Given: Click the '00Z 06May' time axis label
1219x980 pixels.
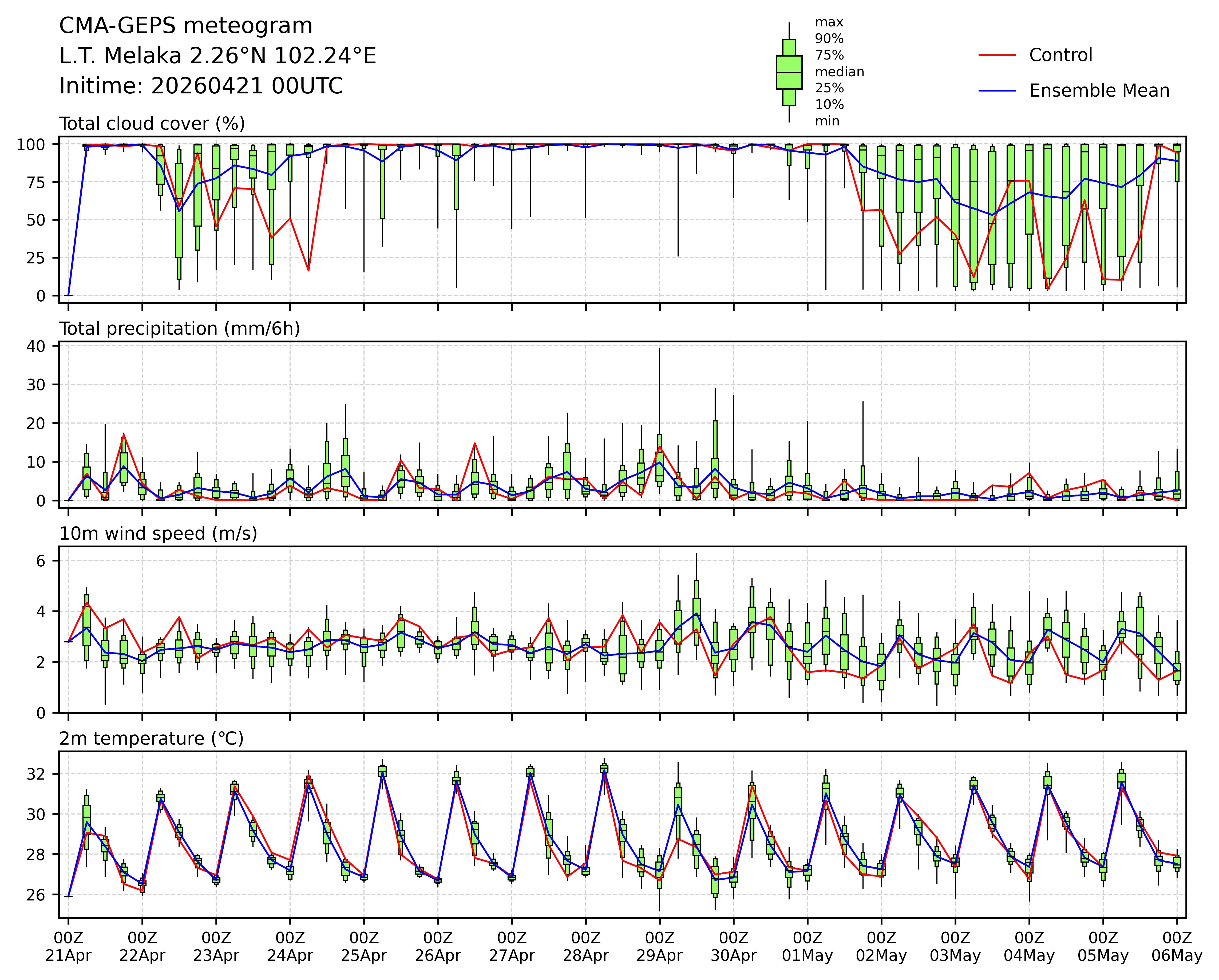Looking at the screenshot, I should (x=1177, y=947).
